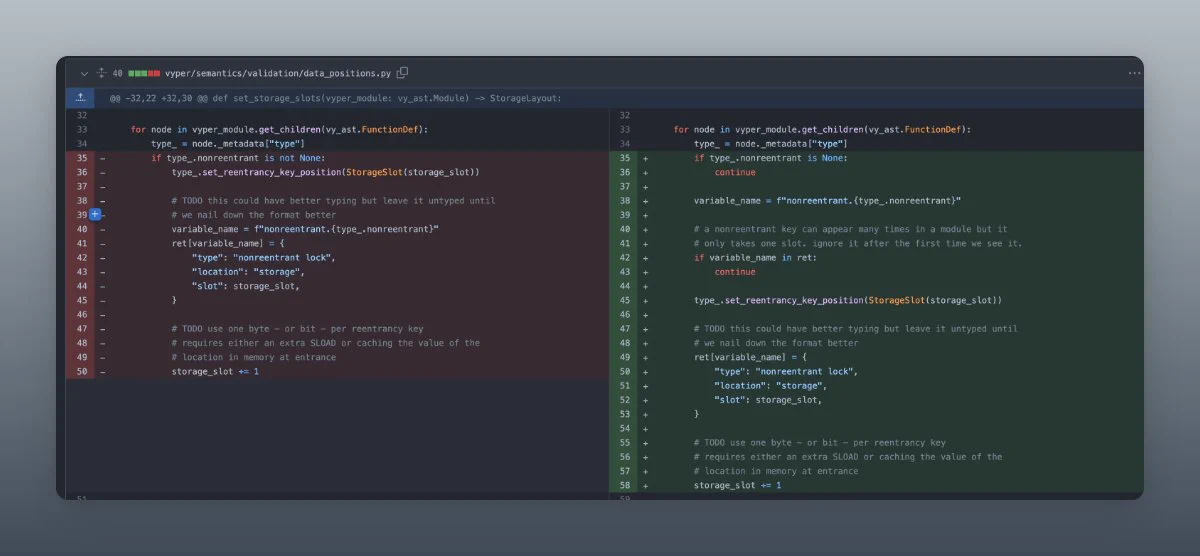
Task: Click the set_storage_slots hunk header text
Action: click(x=335, y=98)
